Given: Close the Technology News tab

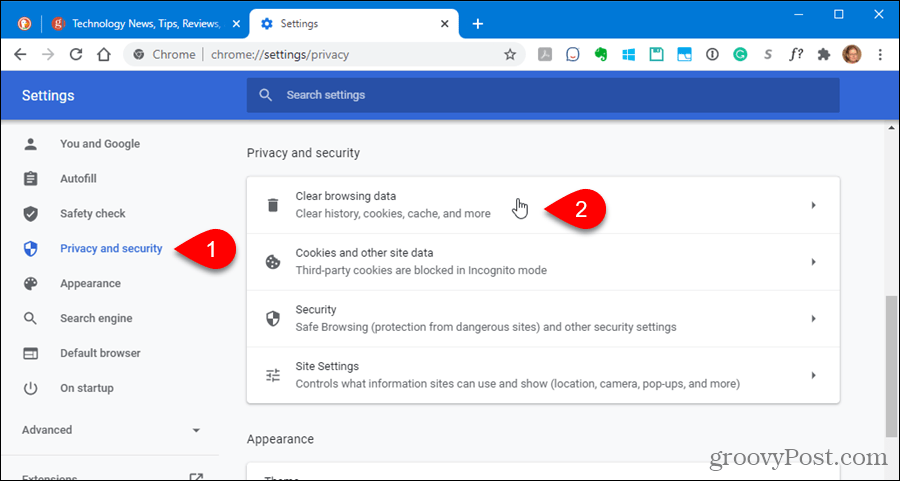Looking at the screenshot, I should pyautogui.click(x=236, y=24).
